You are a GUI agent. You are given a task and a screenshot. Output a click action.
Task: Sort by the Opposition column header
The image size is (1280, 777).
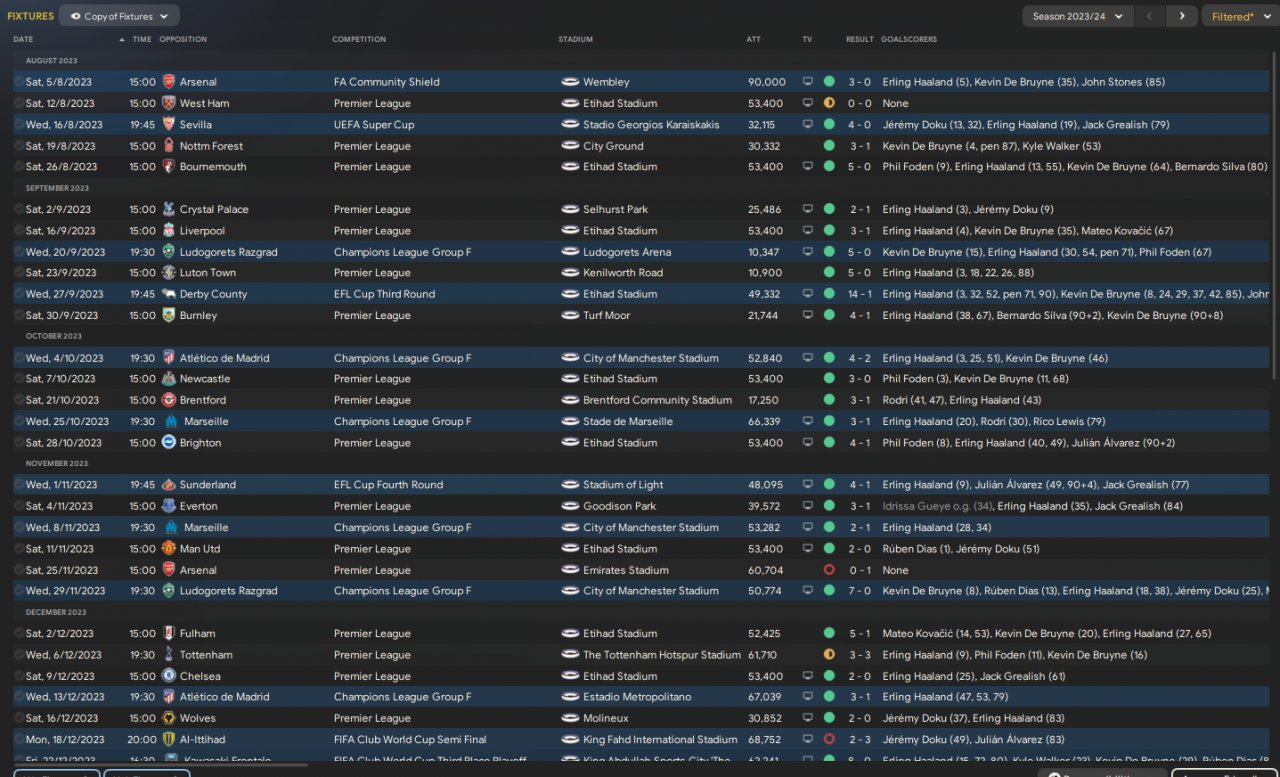click(x=183, y=40)
